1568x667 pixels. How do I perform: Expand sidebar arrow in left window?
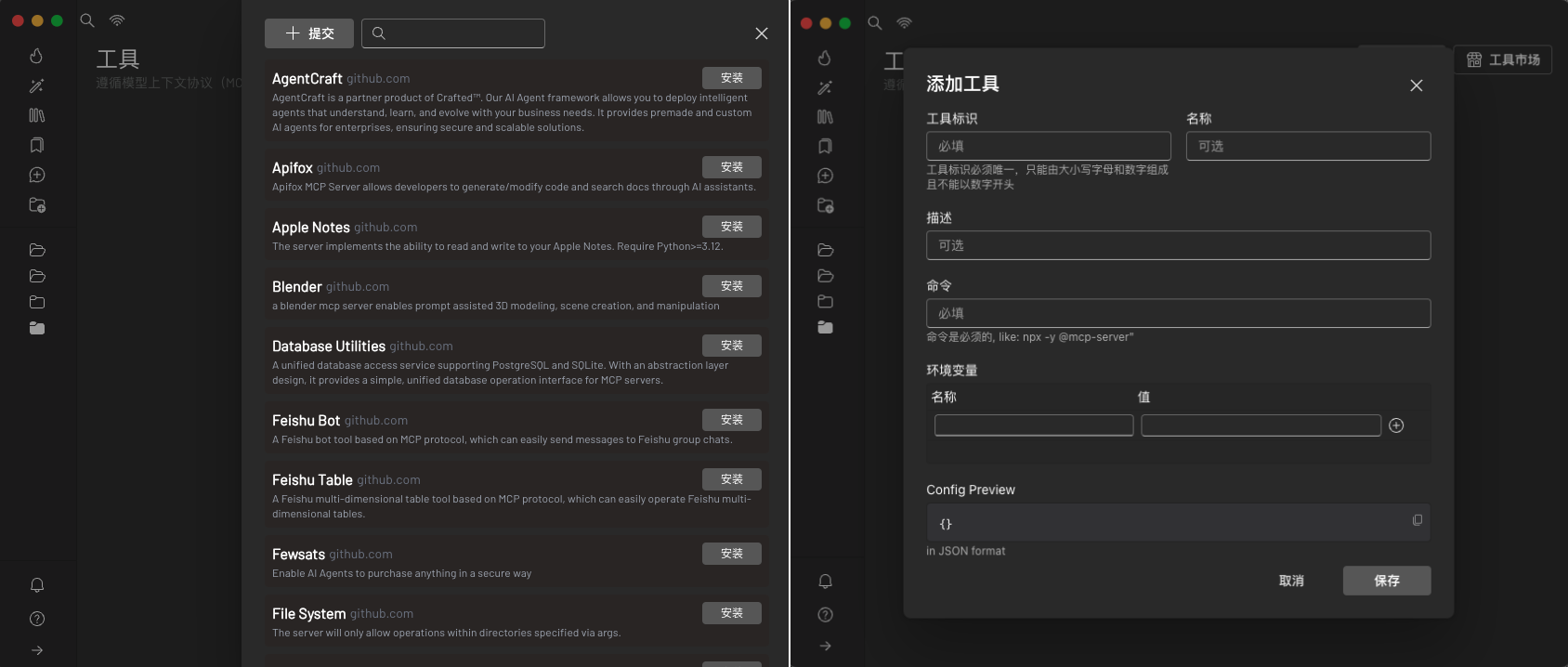point(37,650)
